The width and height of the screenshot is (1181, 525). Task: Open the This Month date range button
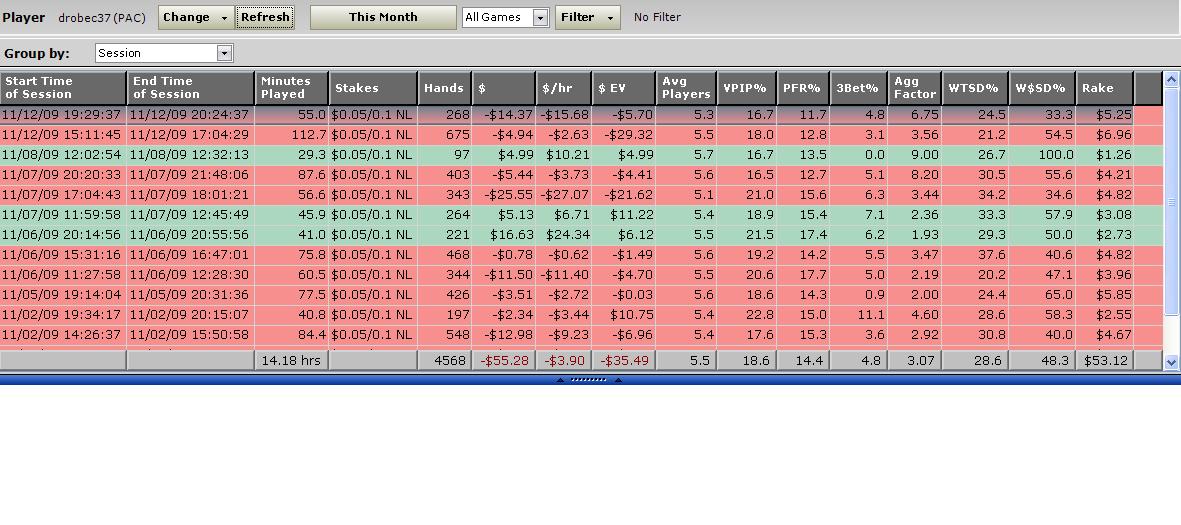click(383, 17)
